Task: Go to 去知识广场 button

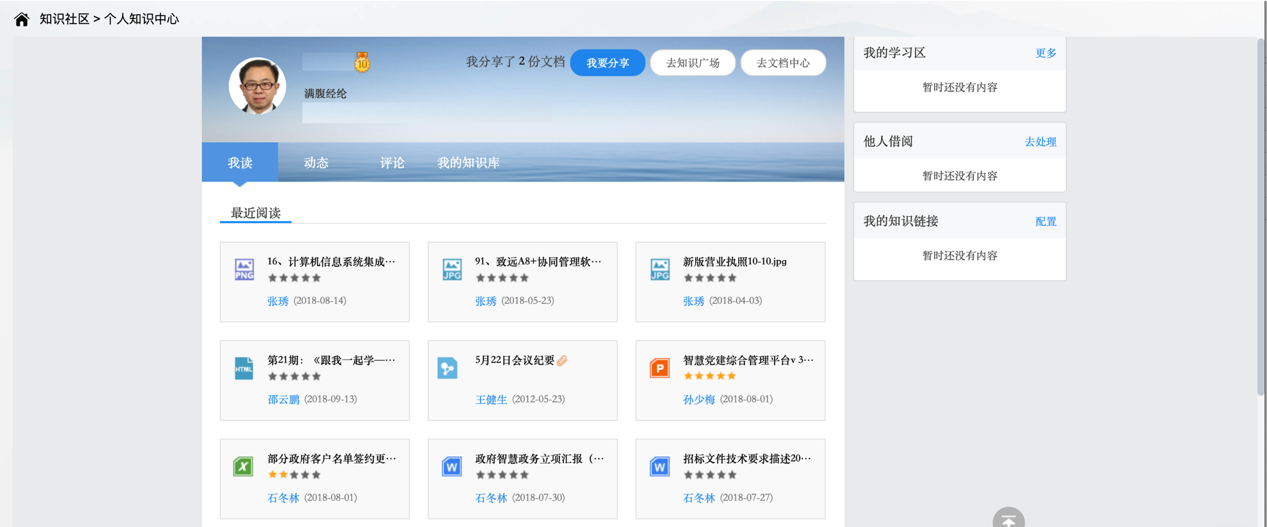Action: tap(693, 63)
